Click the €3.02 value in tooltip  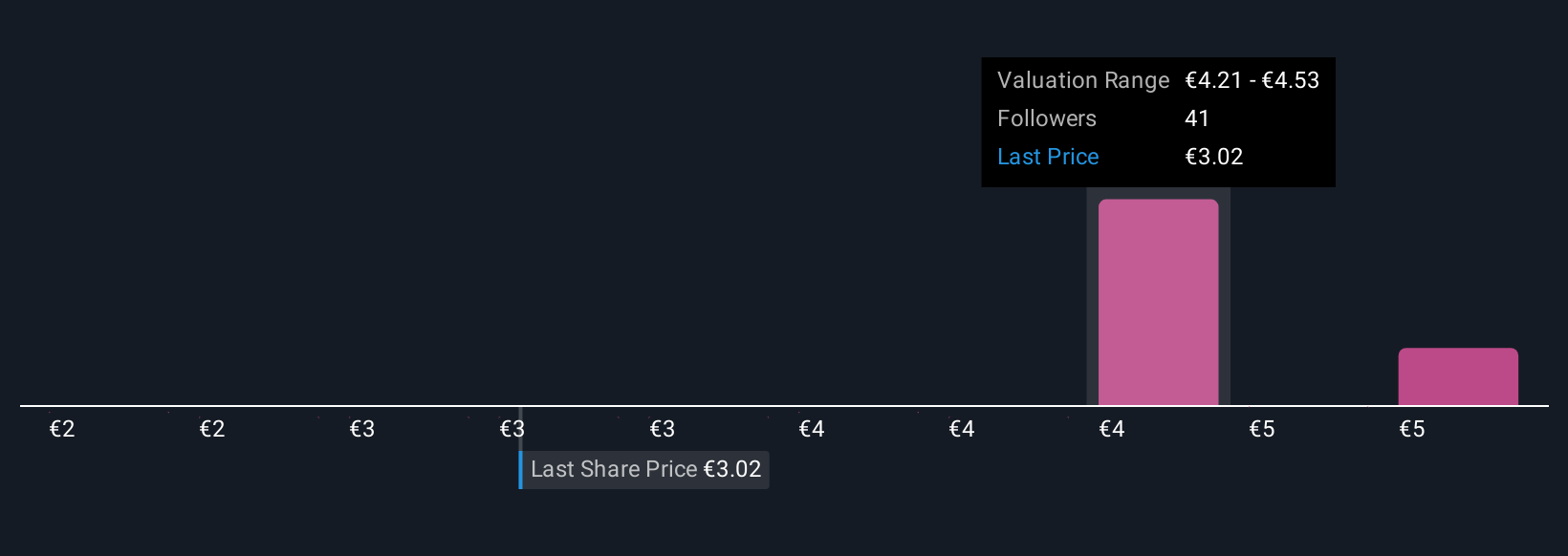click(x=1213, y=157)
